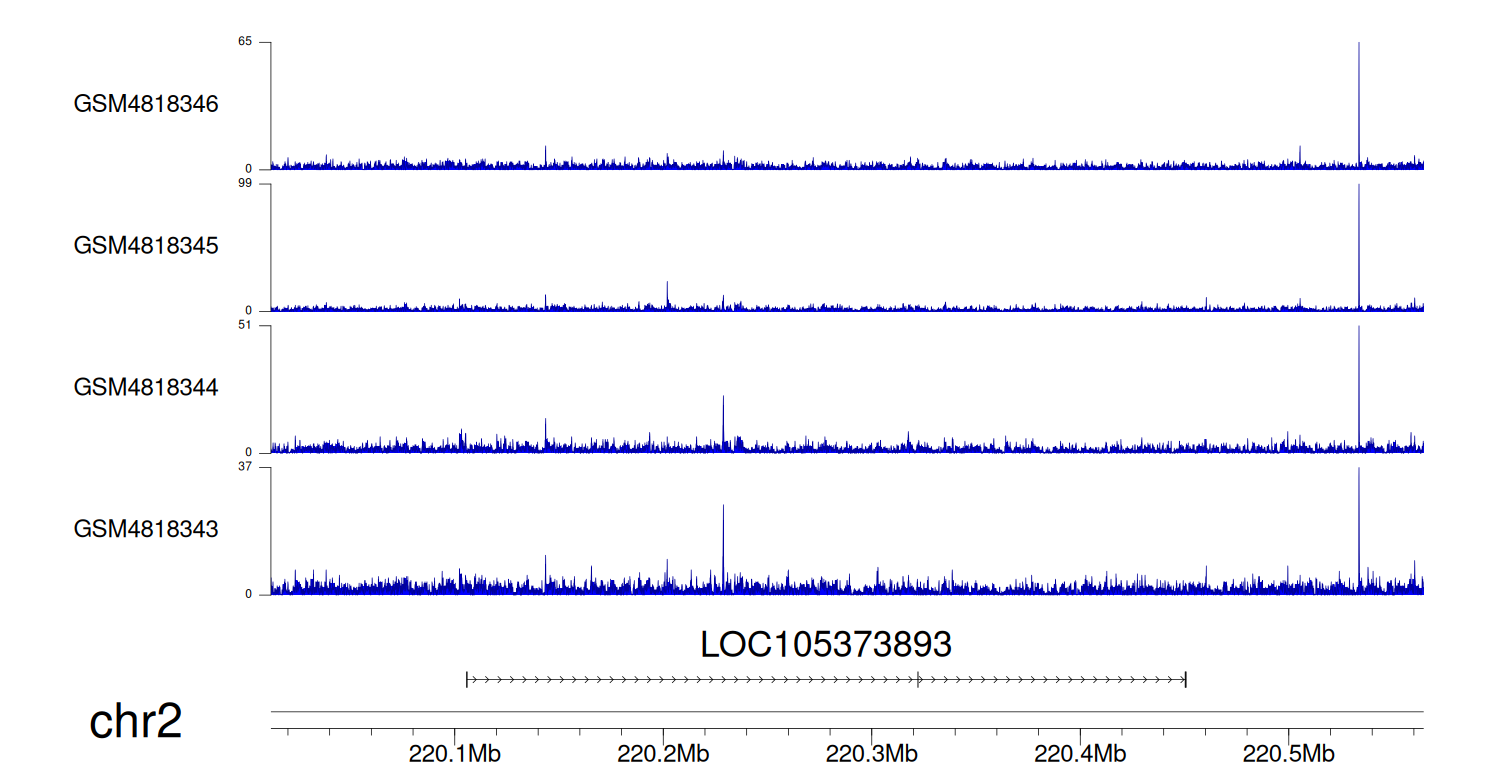
Task: Pick the 220.4Mb axis label
Action: pos(1080,754)
